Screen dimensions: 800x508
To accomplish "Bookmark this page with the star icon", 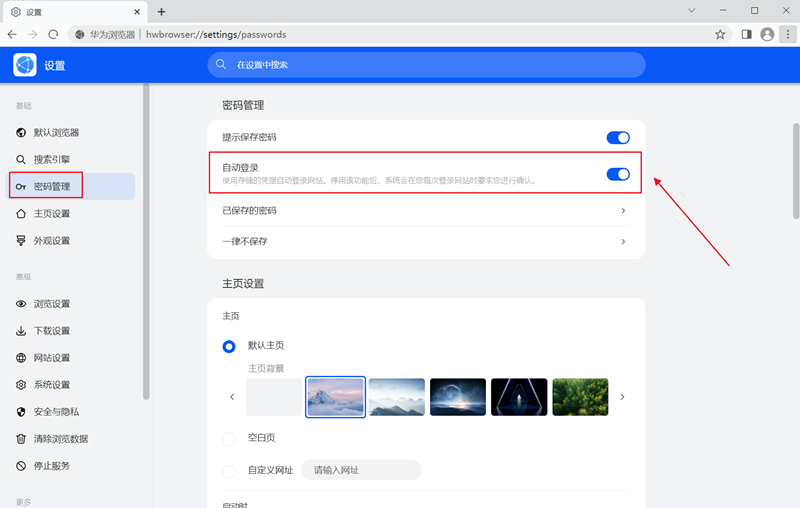I will click(x=720, y=34).
